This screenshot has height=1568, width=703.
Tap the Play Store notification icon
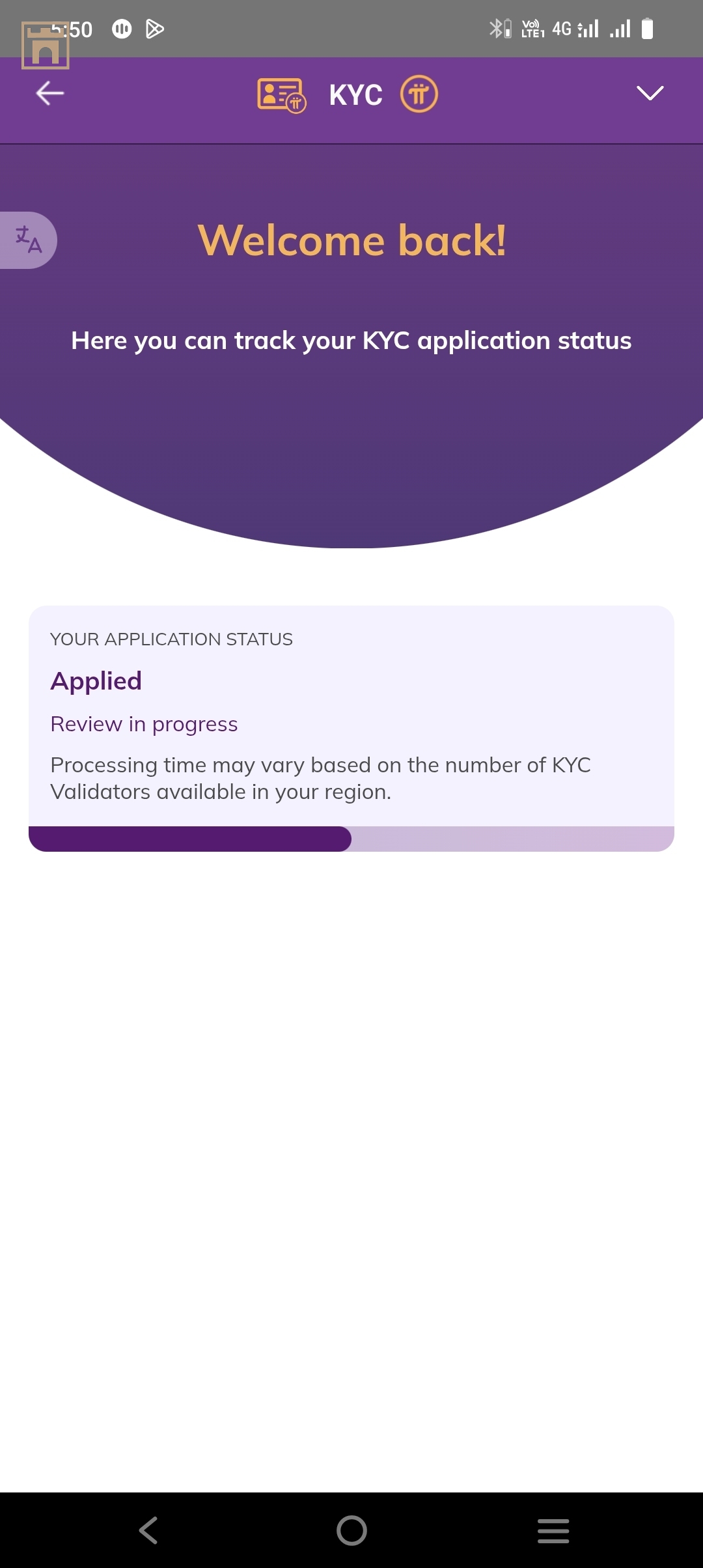[154, 29]
